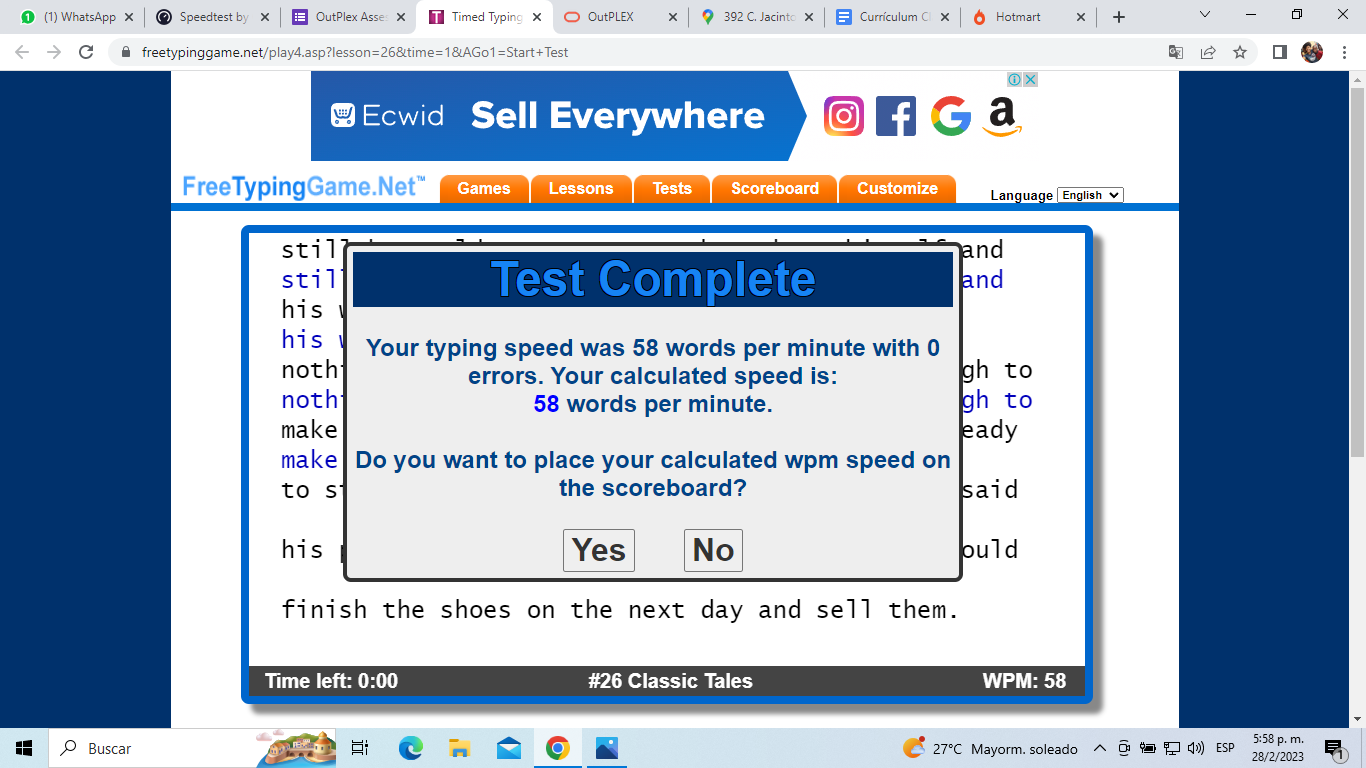Screen dimensions: 1366x768
Task: Go back to the previous page
Action: click(22, 52)
